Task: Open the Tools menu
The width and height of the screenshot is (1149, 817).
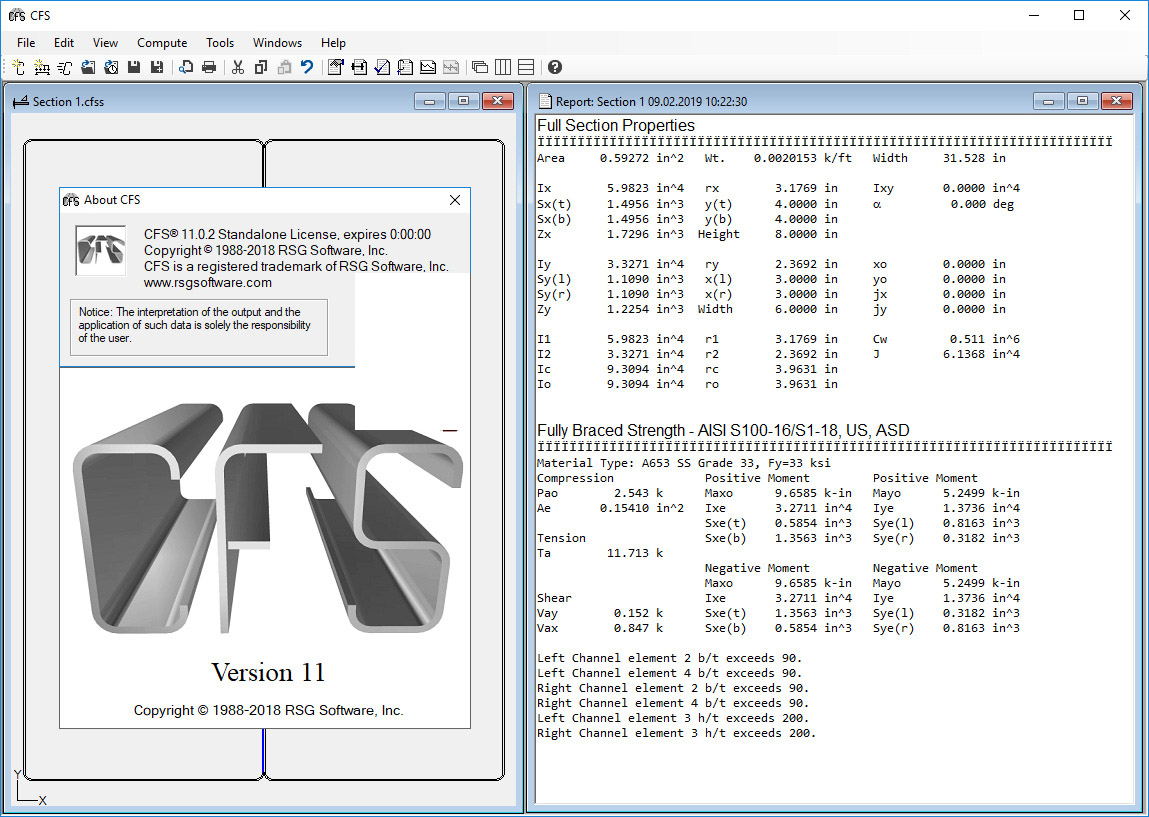Action: pyautogui.click(x=220, y=43)
